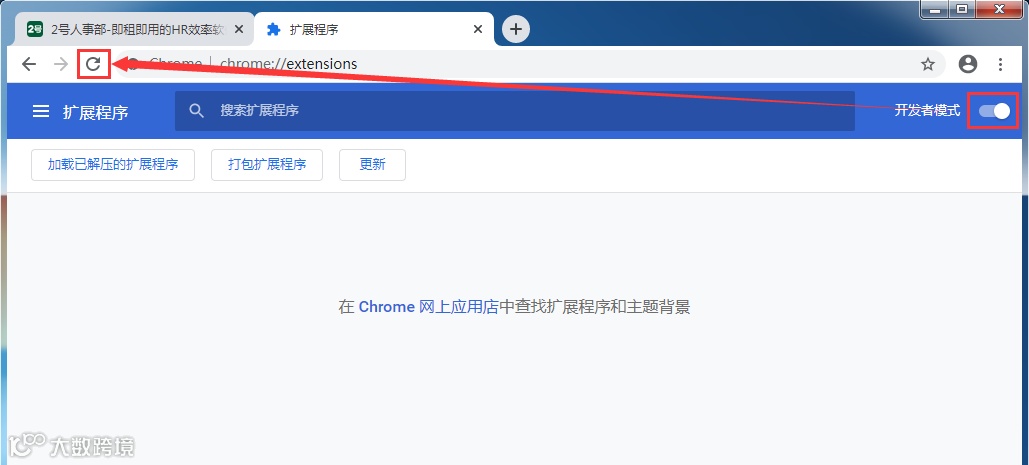Viewport: 1029px width, 465px height.
Task: Minimize the Chrome window
Action: pyautogui.click(x=935, y=9)
